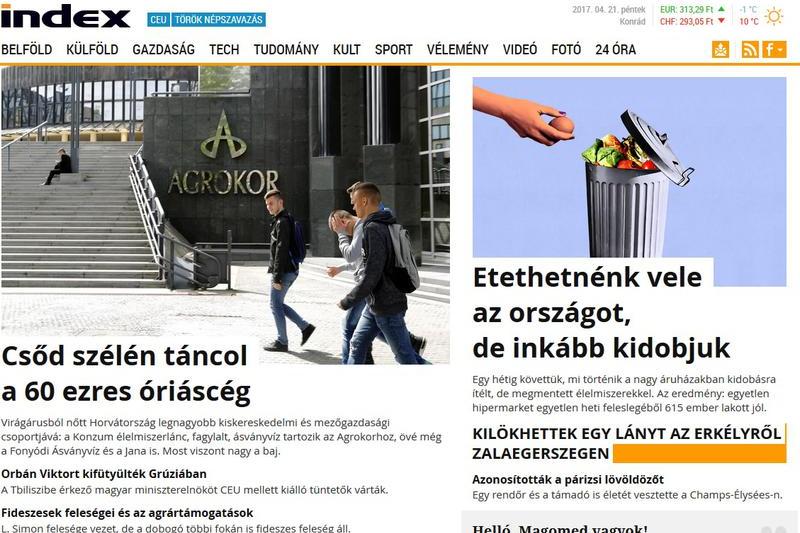800x533 pixels.
Task: Click the green EUR up-arrow indicator
Action: [721, 9]
